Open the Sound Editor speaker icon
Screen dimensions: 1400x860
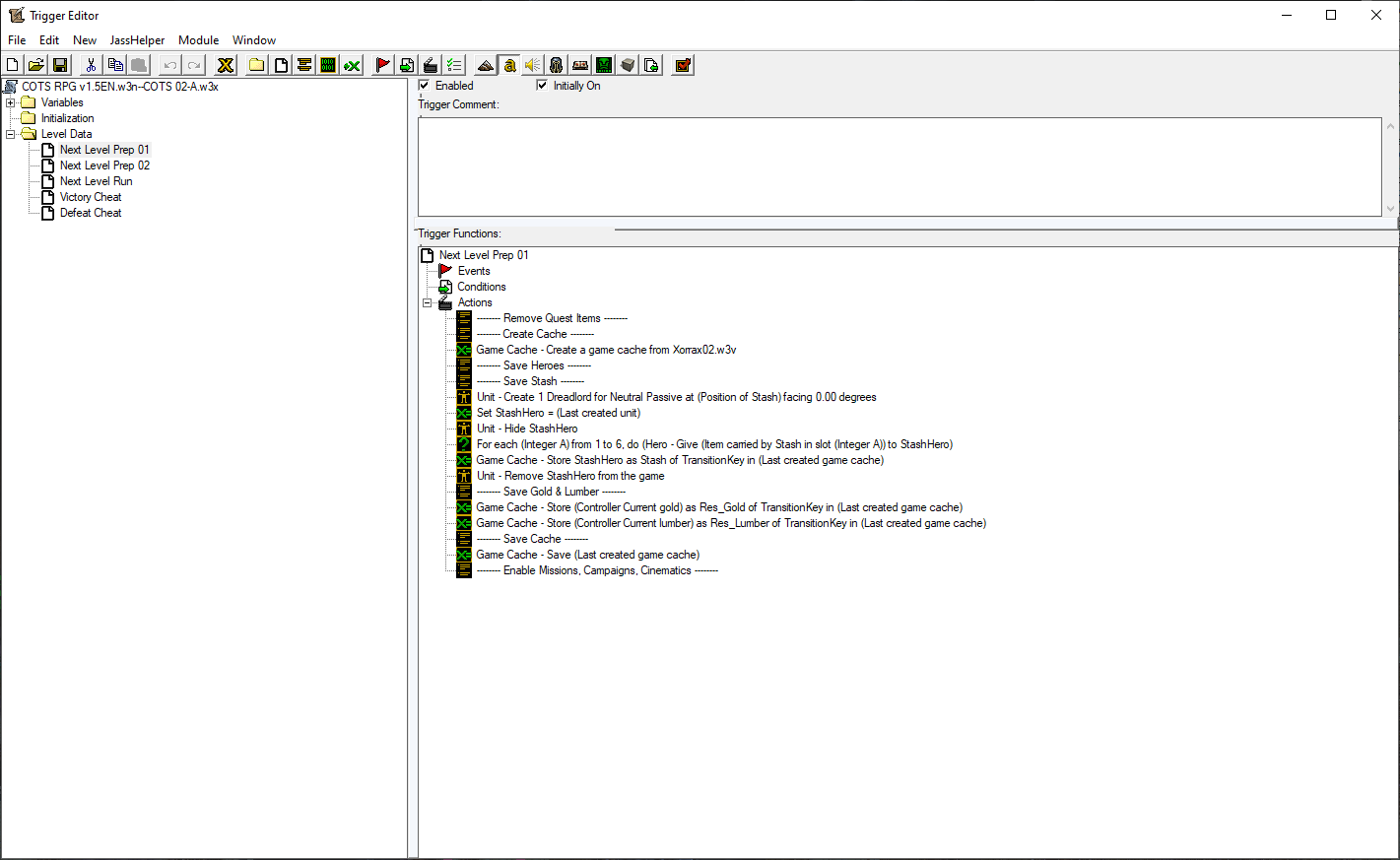[x=533, y=65]
